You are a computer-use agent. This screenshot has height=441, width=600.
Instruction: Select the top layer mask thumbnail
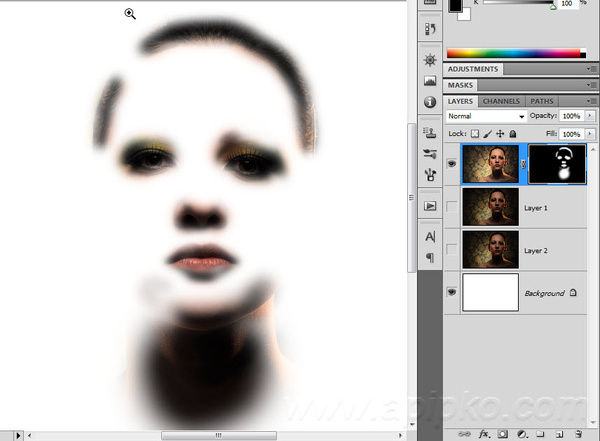coord(557,164)
